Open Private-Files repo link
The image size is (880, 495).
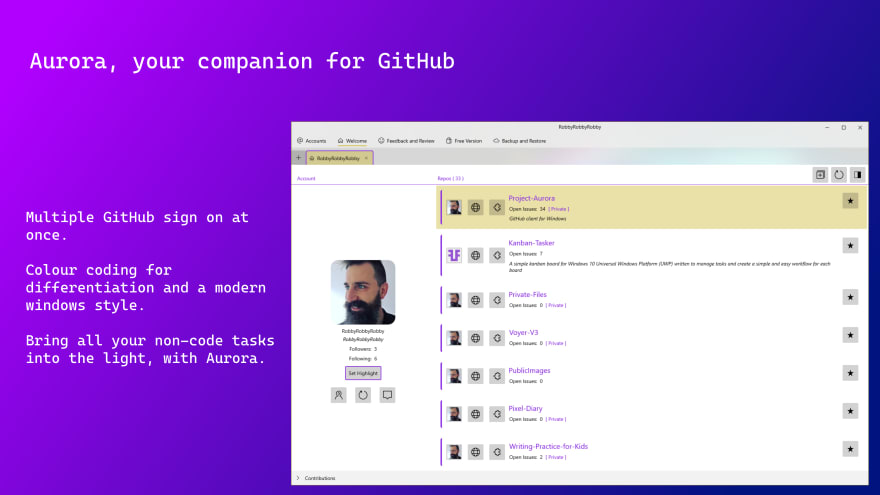pyautogui.click(x=528, y=295)
